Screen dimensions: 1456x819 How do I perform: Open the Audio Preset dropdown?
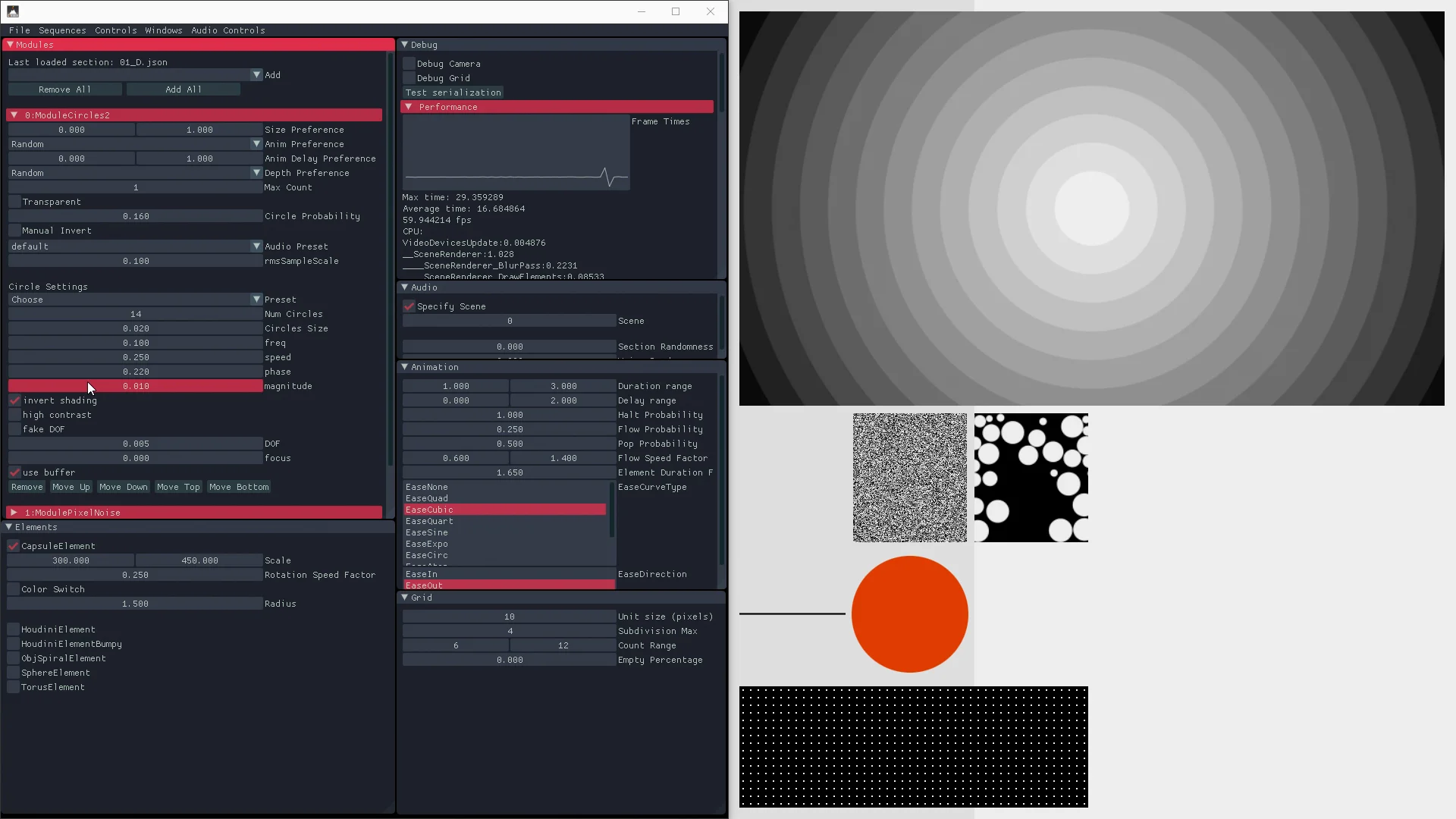[x=256, y=246]
